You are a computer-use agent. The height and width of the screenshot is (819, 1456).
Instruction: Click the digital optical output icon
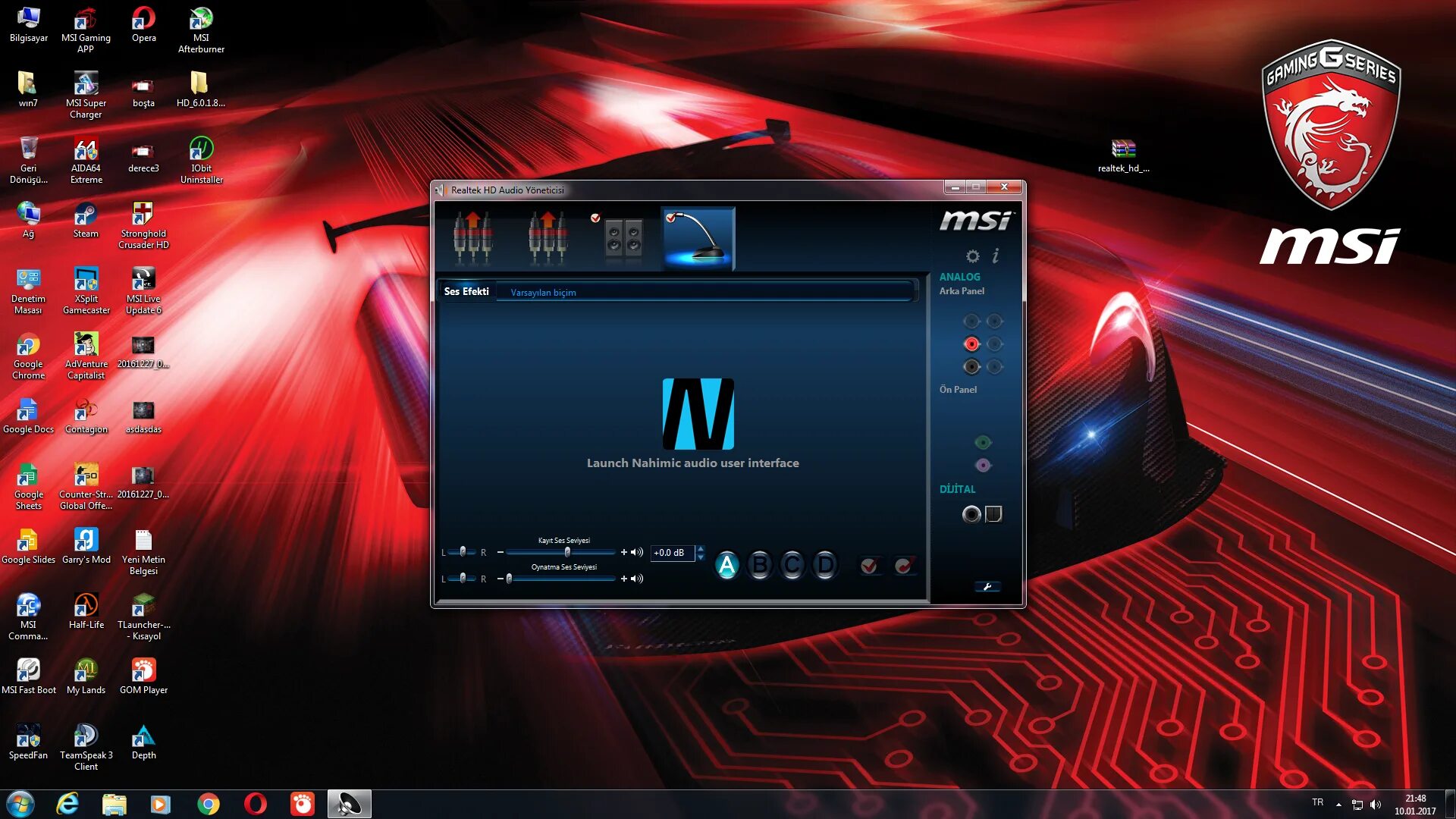pyautogui.click(x=993, y=514)
